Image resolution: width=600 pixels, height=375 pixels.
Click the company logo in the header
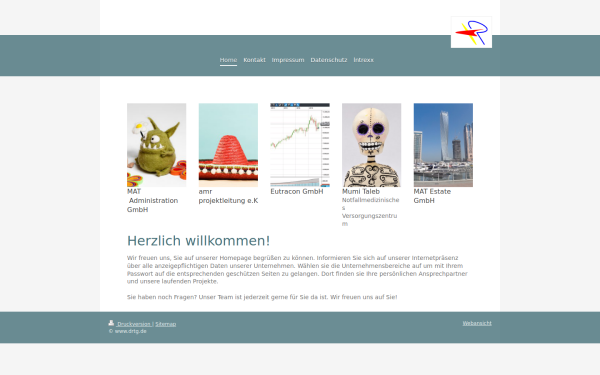(471, 33)
